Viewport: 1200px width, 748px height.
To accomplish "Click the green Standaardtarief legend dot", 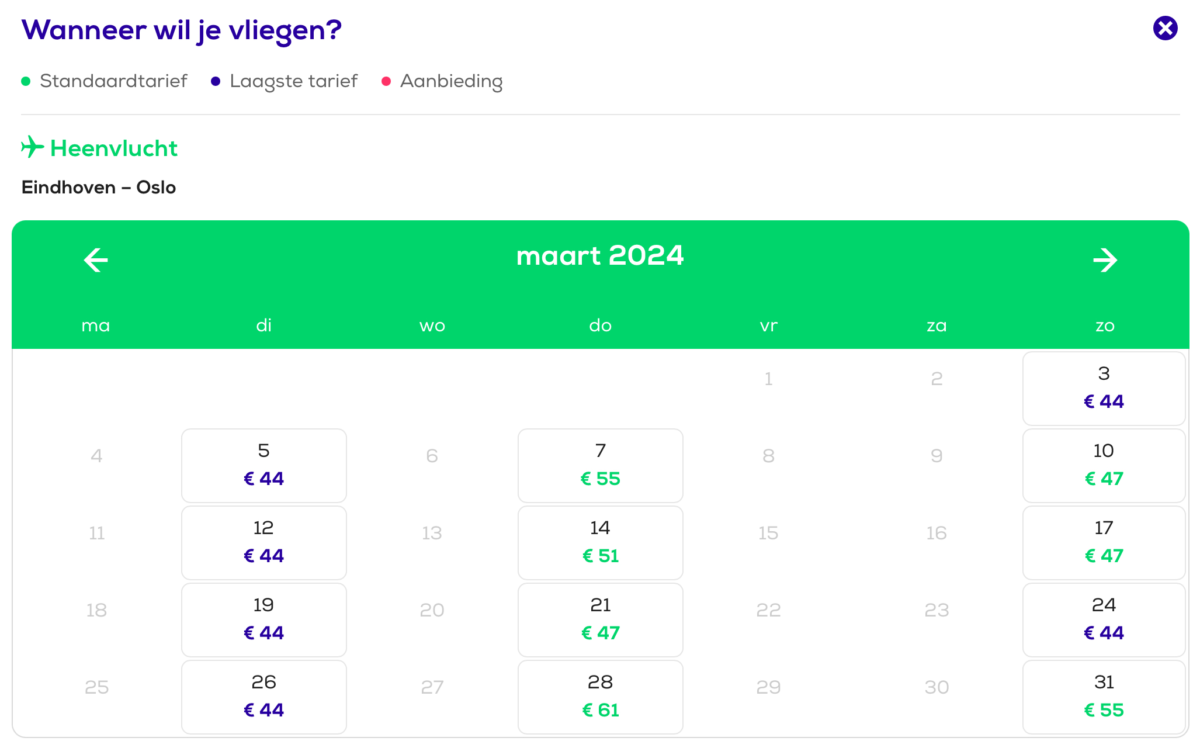I will (26, 81).
